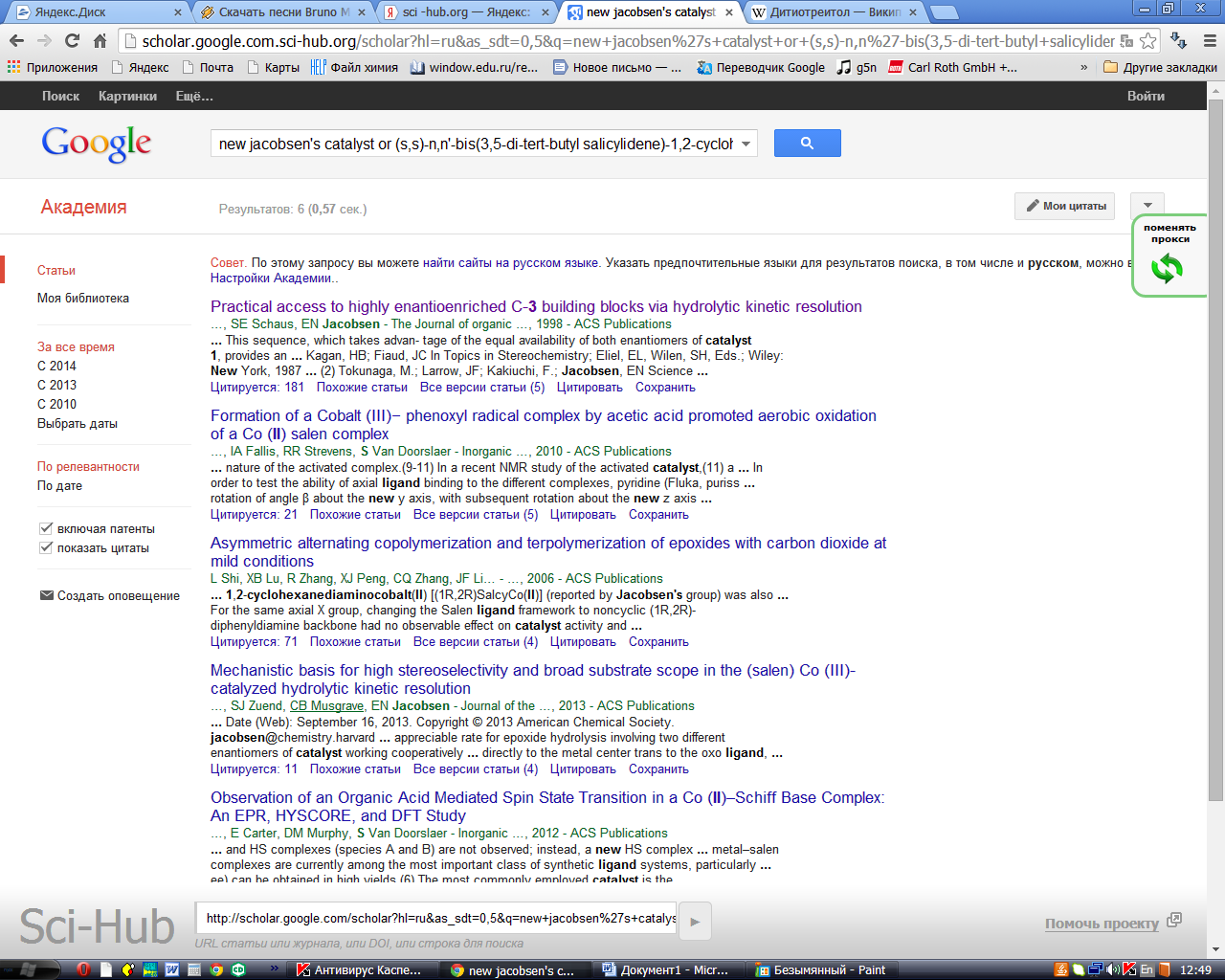Open the Приложения apps bookmark
This screenshot has width=1225, height=980.
click(x=52, y=67)
